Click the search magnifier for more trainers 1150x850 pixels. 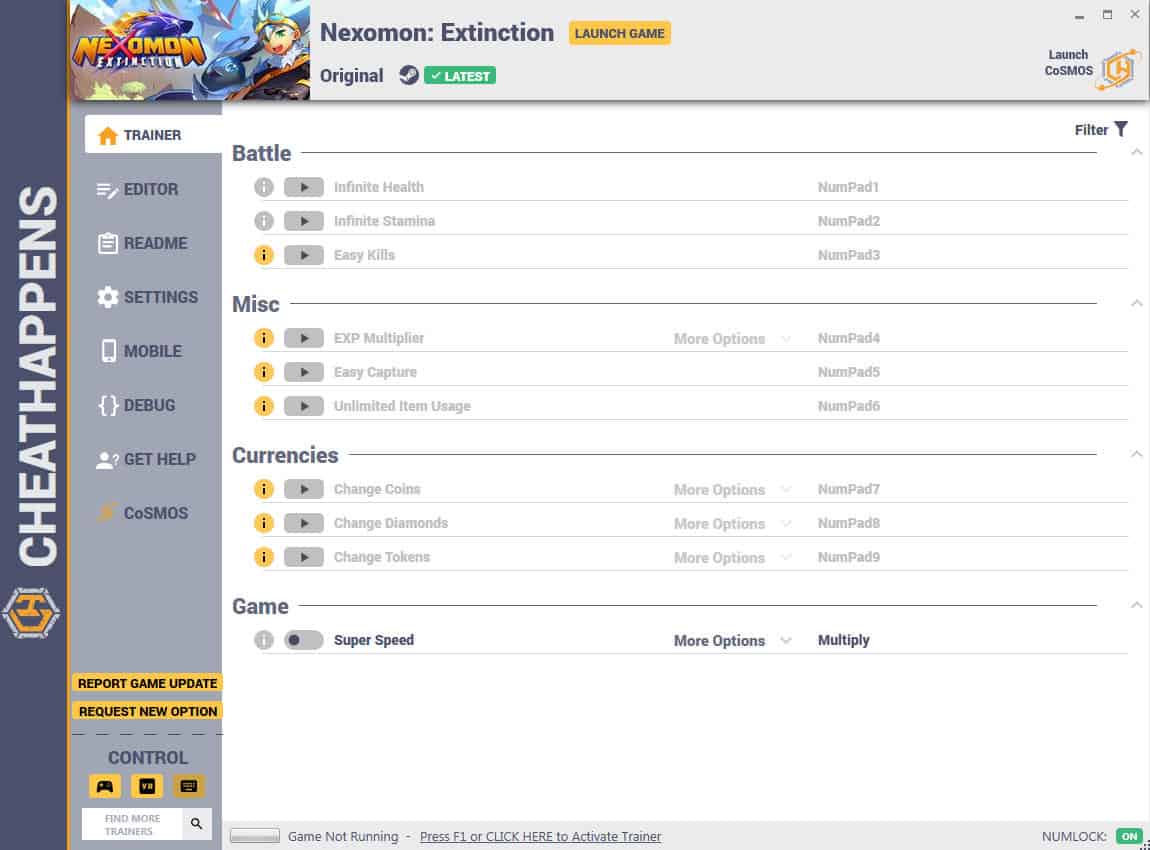197,824
